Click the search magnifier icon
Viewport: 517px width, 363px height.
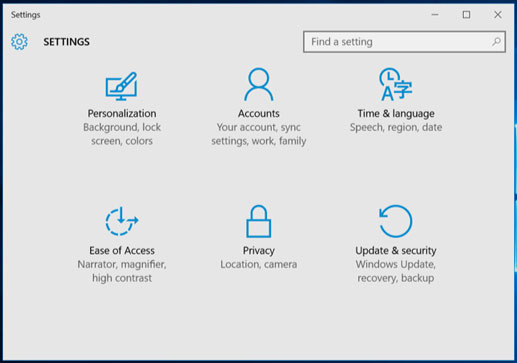(496, 42)
